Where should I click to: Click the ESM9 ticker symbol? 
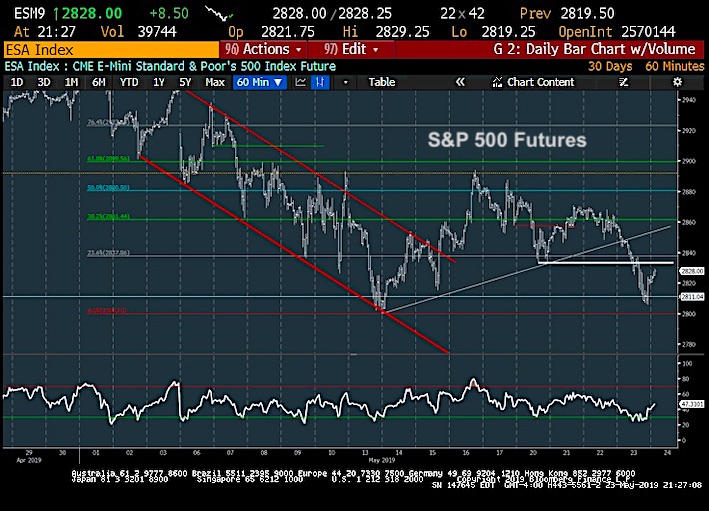click(x=29, y=14)
